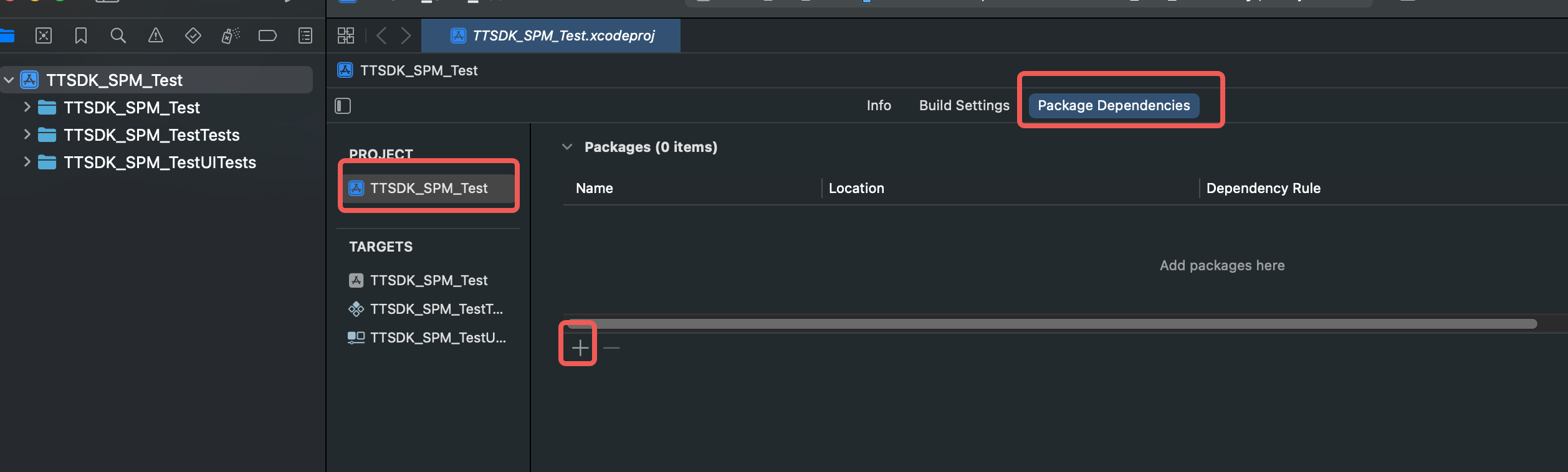
Task: Click the remove package minus button
Action: click(612, 347)
